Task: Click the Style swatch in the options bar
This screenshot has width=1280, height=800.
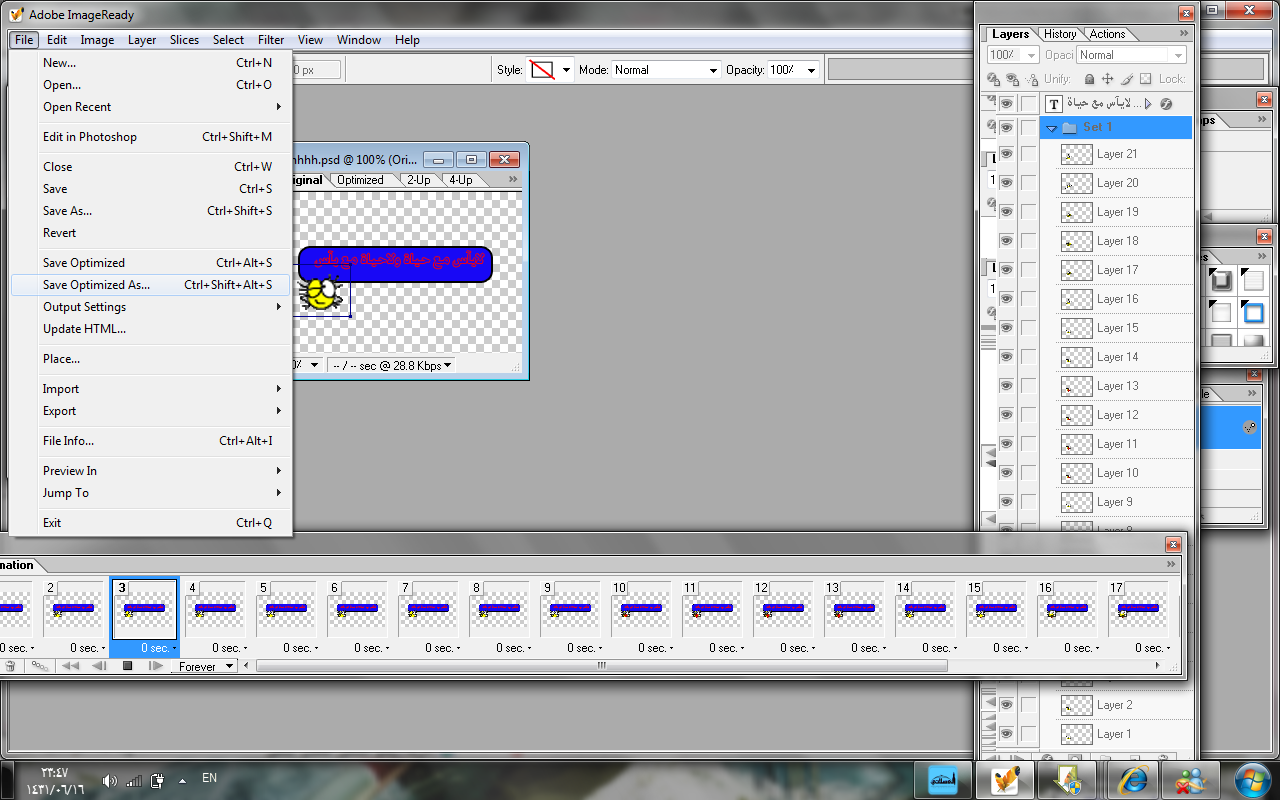Action: coord(542,70)
